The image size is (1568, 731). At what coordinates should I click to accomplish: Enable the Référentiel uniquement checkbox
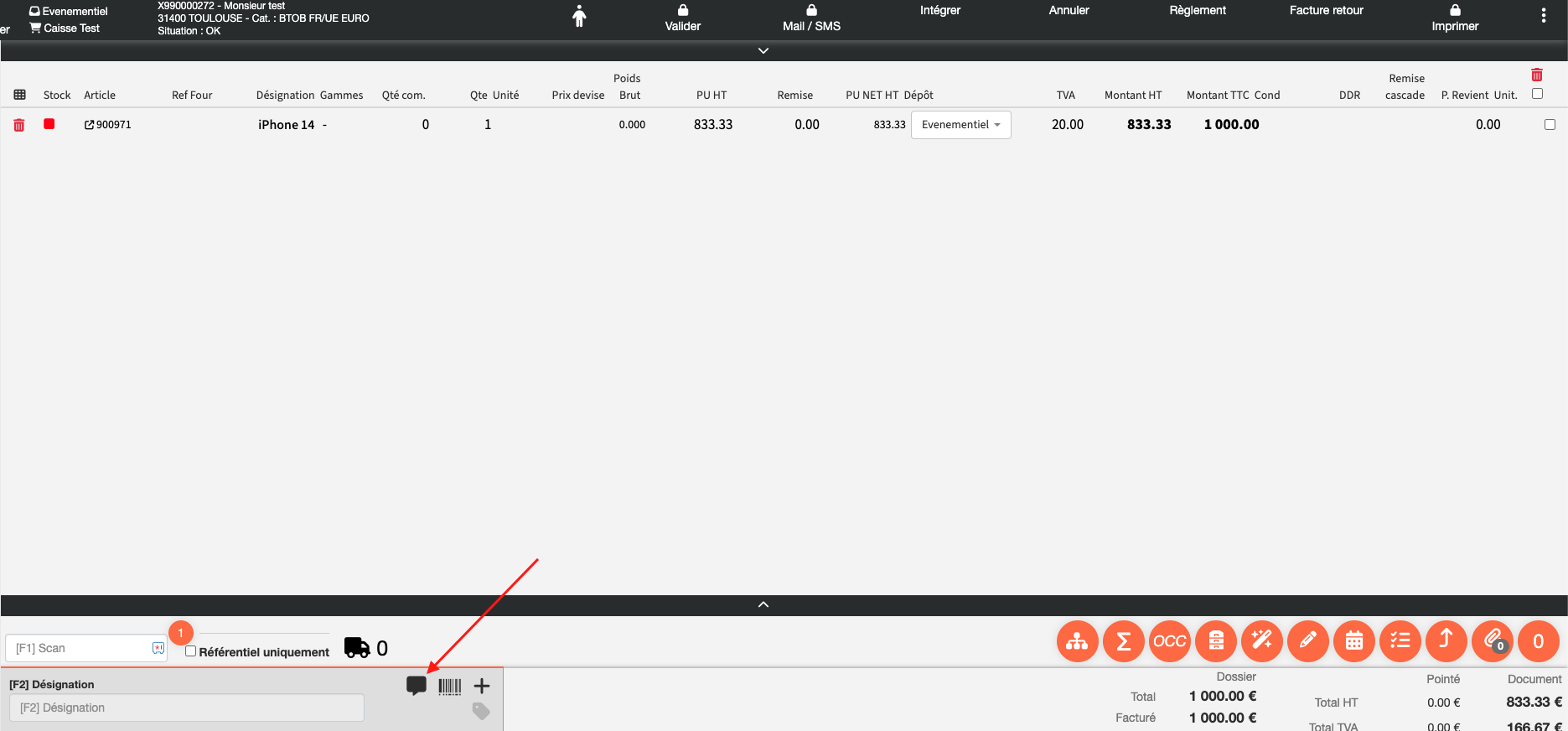[x=191, y=651]
